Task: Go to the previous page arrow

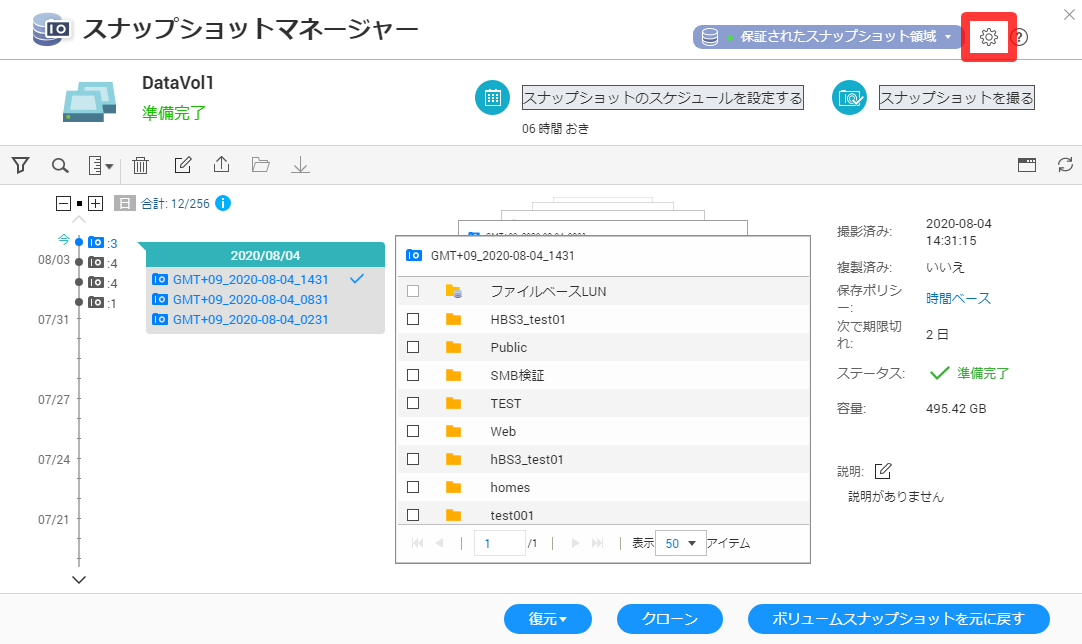Action: (x=440, y=543)
